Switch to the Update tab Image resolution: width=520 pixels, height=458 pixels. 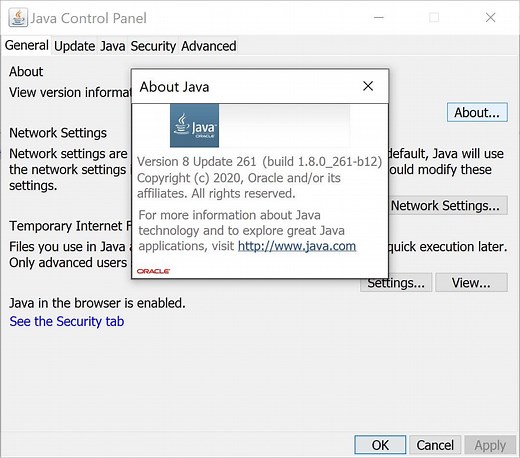pos(75,46)
